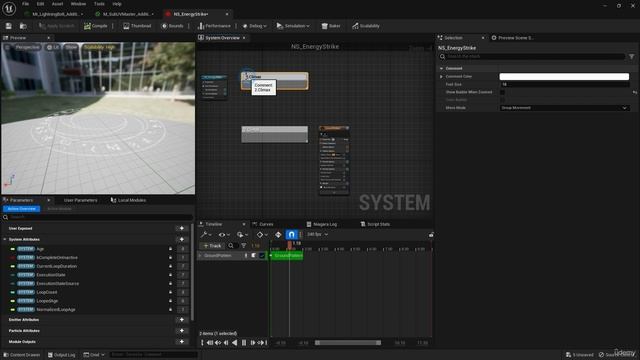Toggle the timeline lock icon
The image size is (640, 360).
(431, 235)
